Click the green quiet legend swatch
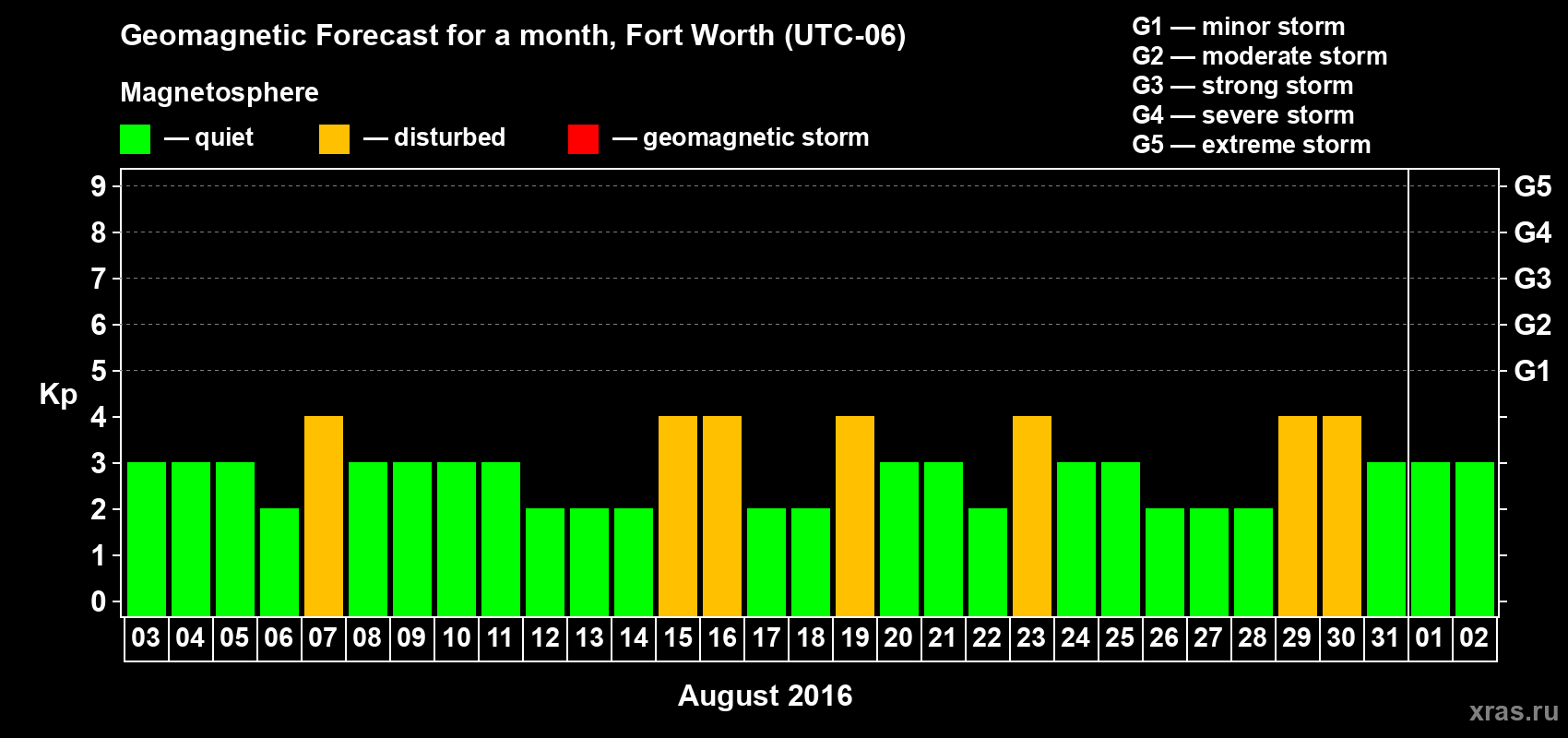 click(x=135, y=139)
